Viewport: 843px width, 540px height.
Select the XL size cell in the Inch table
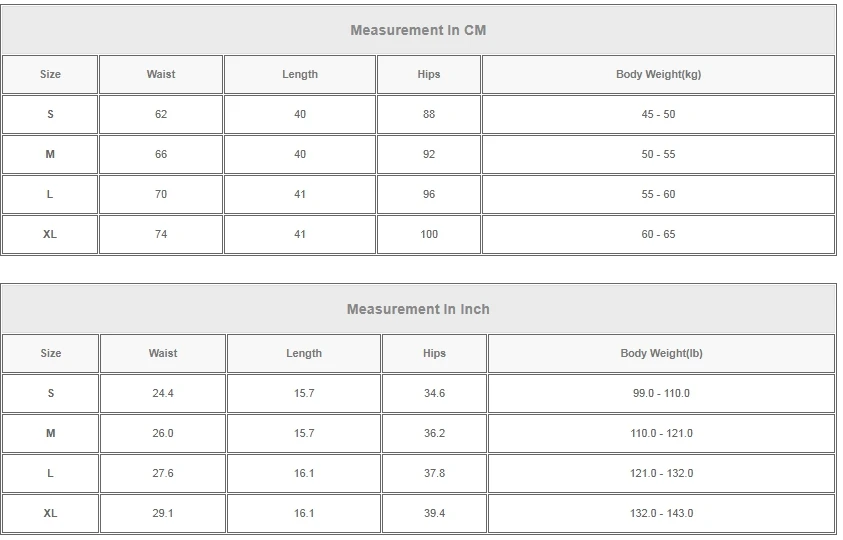pyautogui.click(x=51, y=514)
